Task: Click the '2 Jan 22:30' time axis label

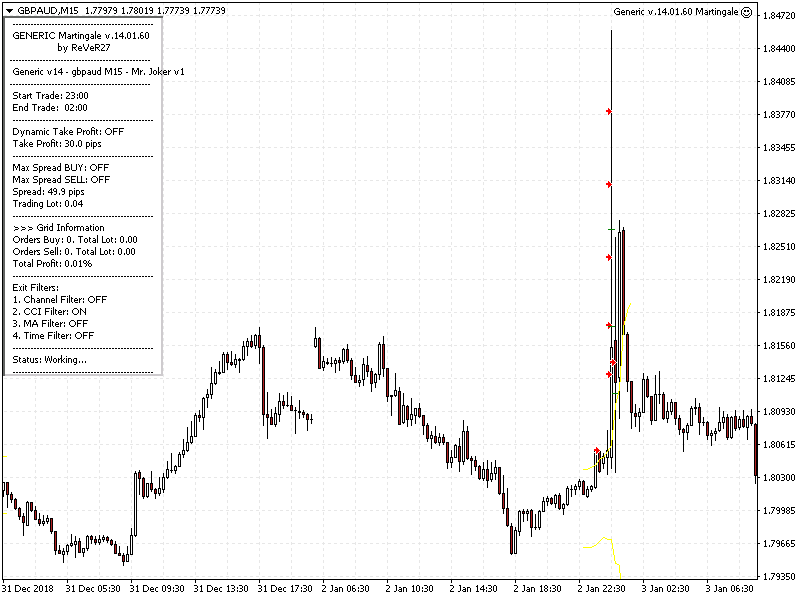Action: (602, 589)
